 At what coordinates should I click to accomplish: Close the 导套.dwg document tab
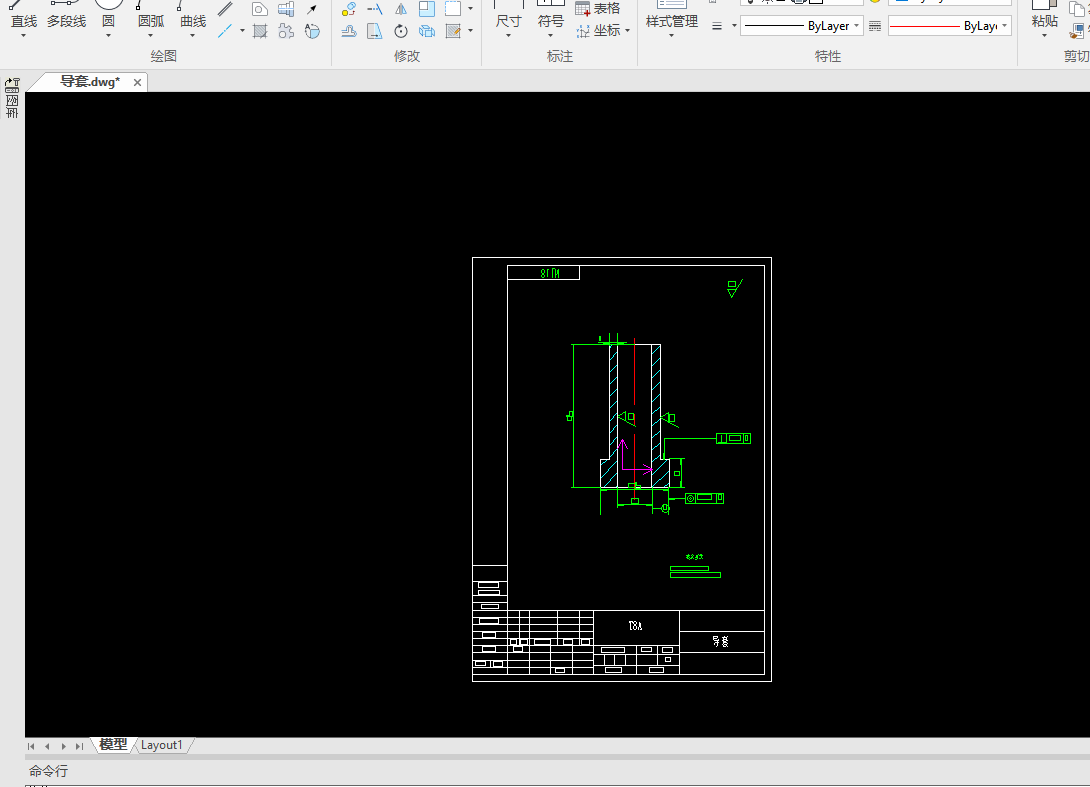tap(136, 82)
